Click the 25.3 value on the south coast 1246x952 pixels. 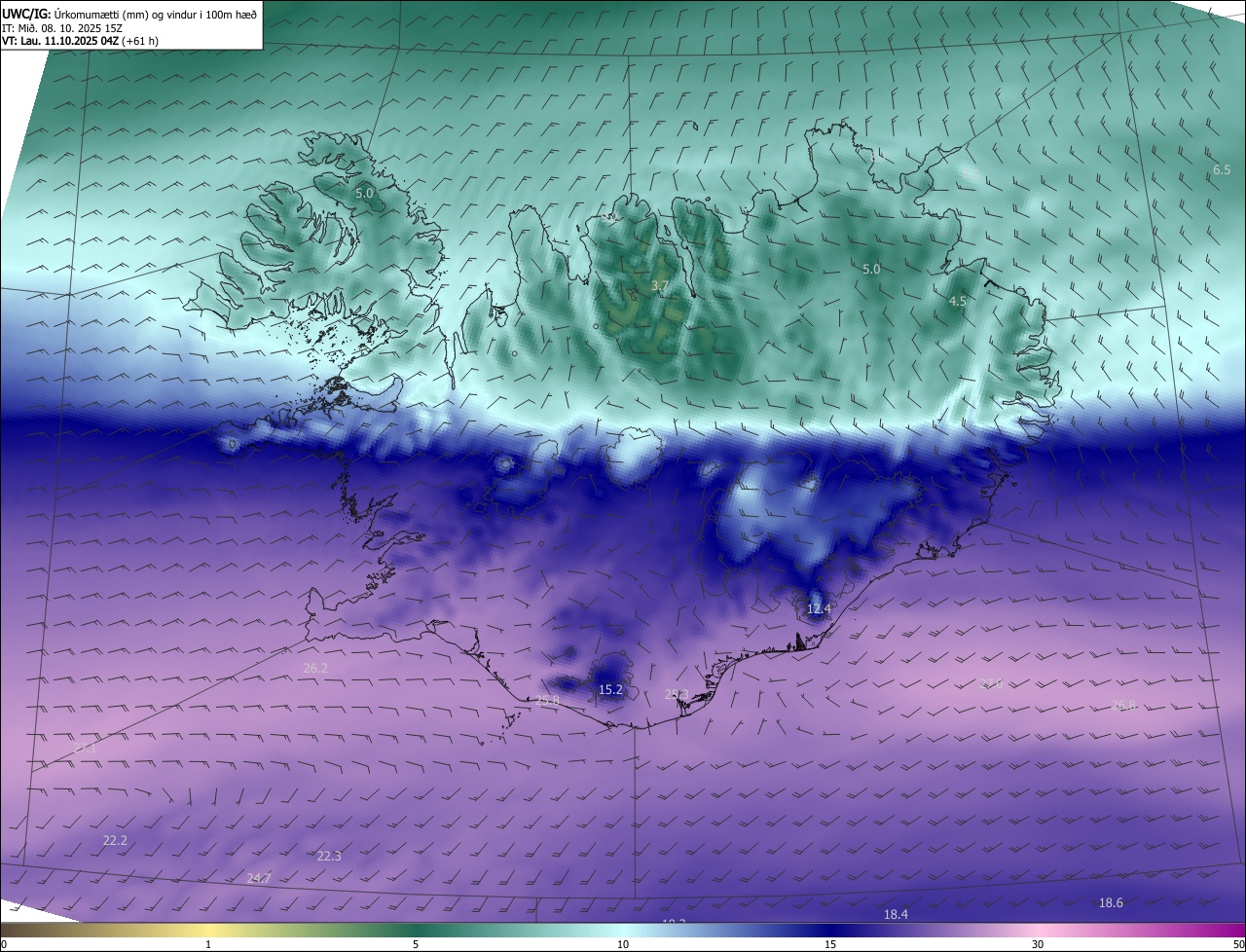point(677,694)
